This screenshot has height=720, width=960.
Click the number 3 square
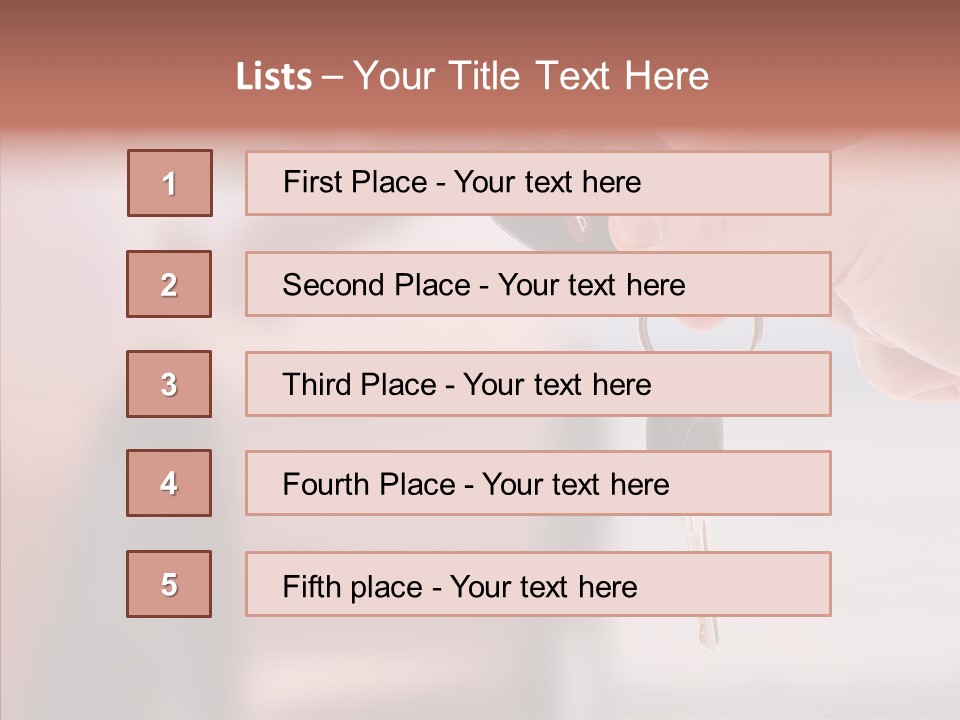click(169, 384)
